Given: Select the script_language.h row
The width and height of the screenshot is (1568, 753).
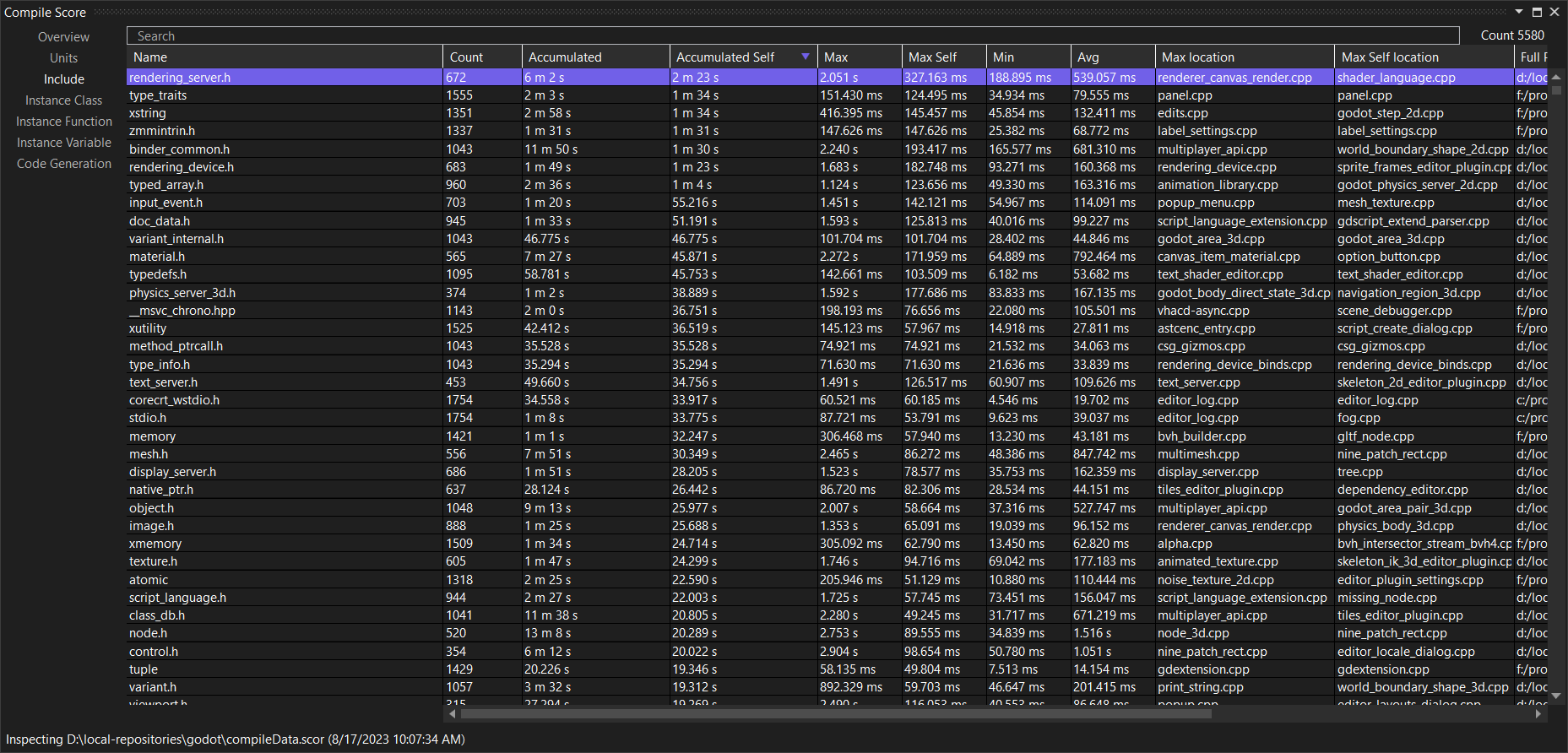Looking at the screenshot, I should (x=838, y=598).
